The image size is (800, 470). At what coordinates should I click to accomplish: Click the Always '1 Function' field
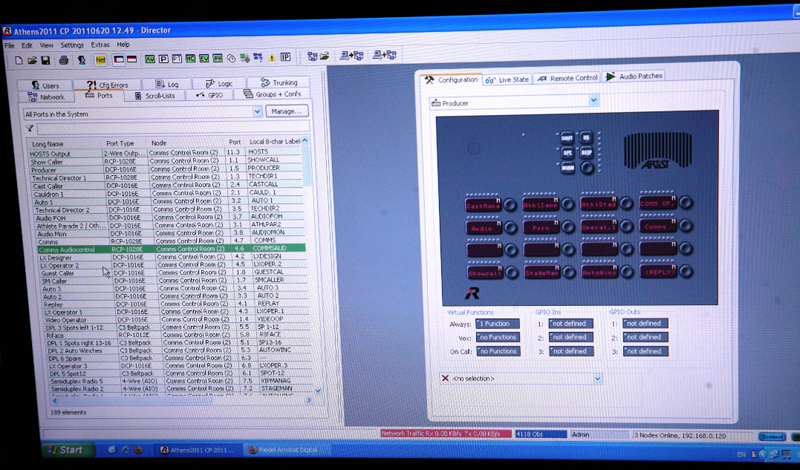click(x=497, y=324)
